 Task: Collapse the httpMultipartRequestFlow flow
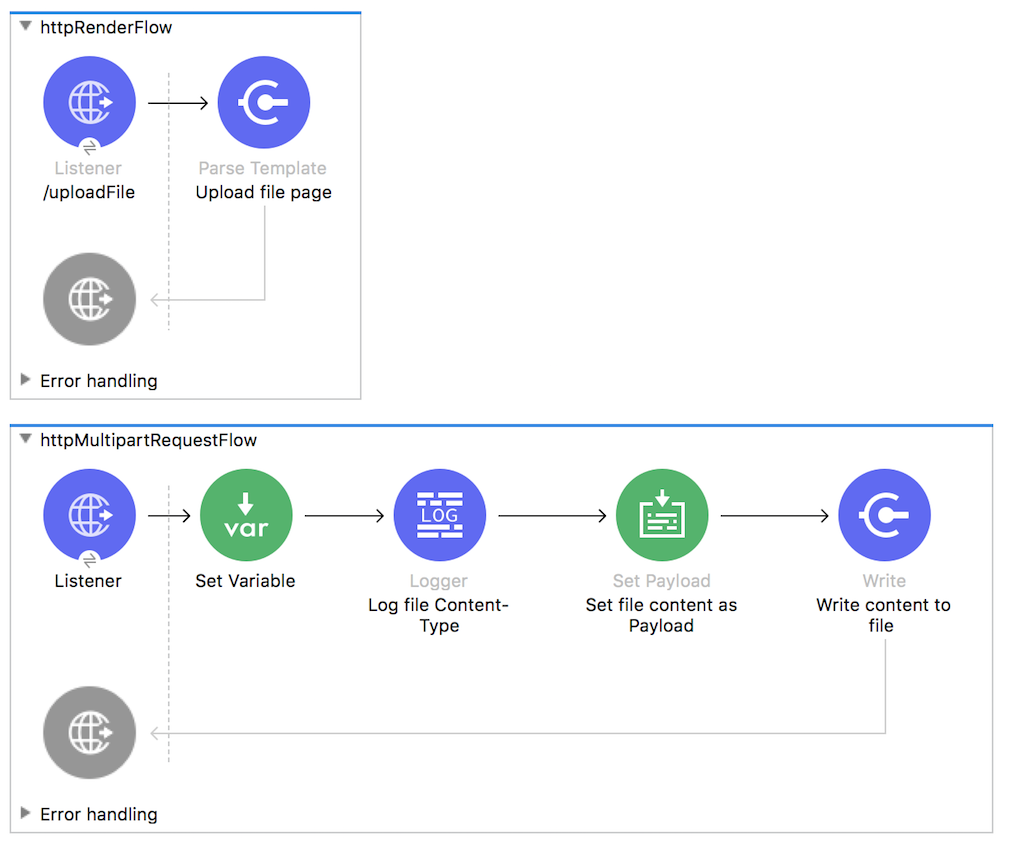tap(25, 439)
